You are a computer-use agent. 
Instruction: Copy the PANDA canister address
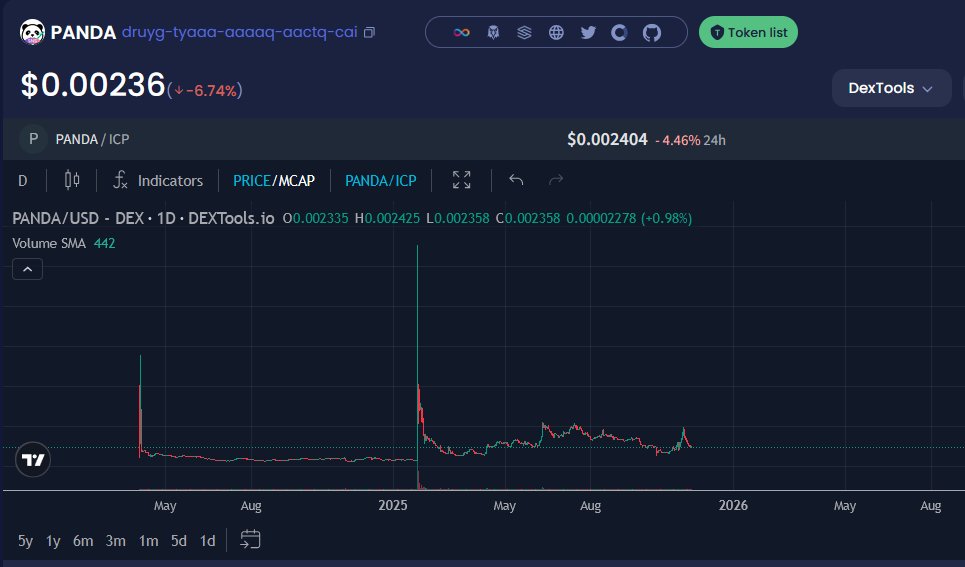point(369,32)
